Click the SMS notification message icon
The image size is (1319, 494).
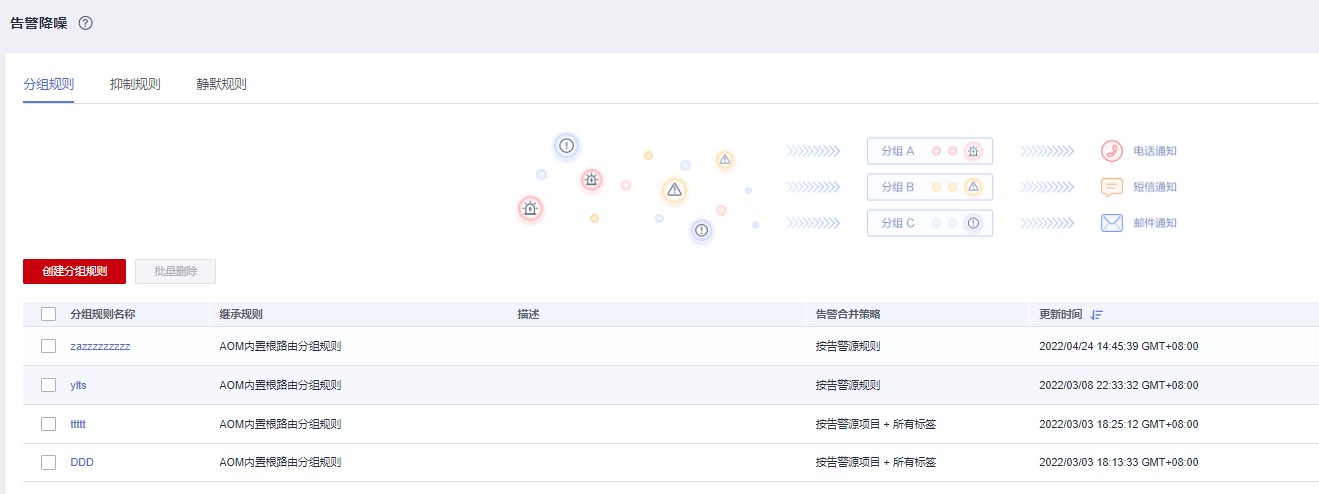tap(1112, 187)
